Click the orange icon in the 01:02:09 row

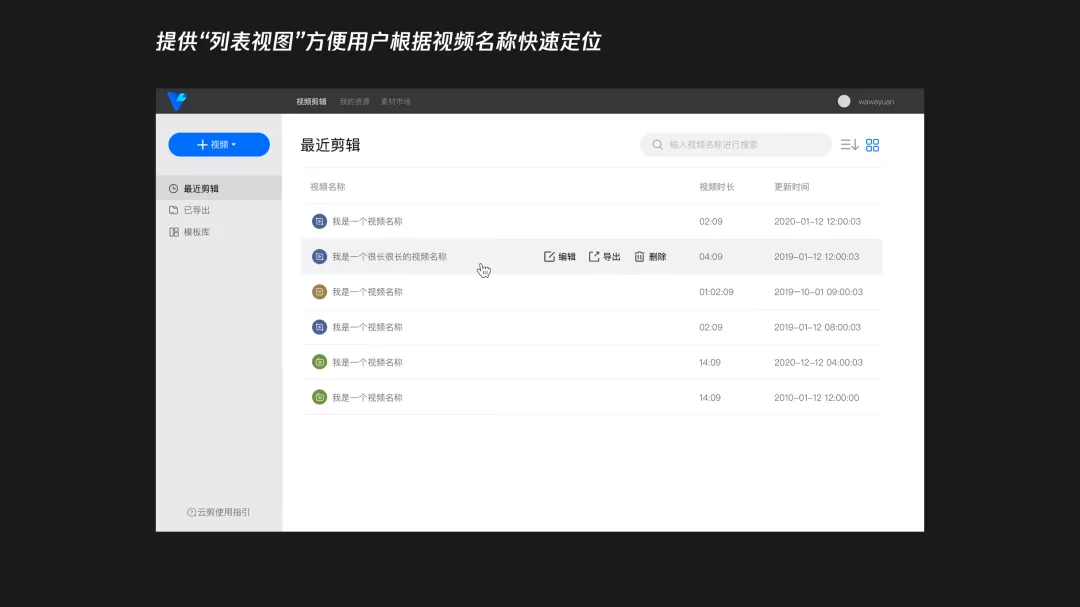(319, 291)
